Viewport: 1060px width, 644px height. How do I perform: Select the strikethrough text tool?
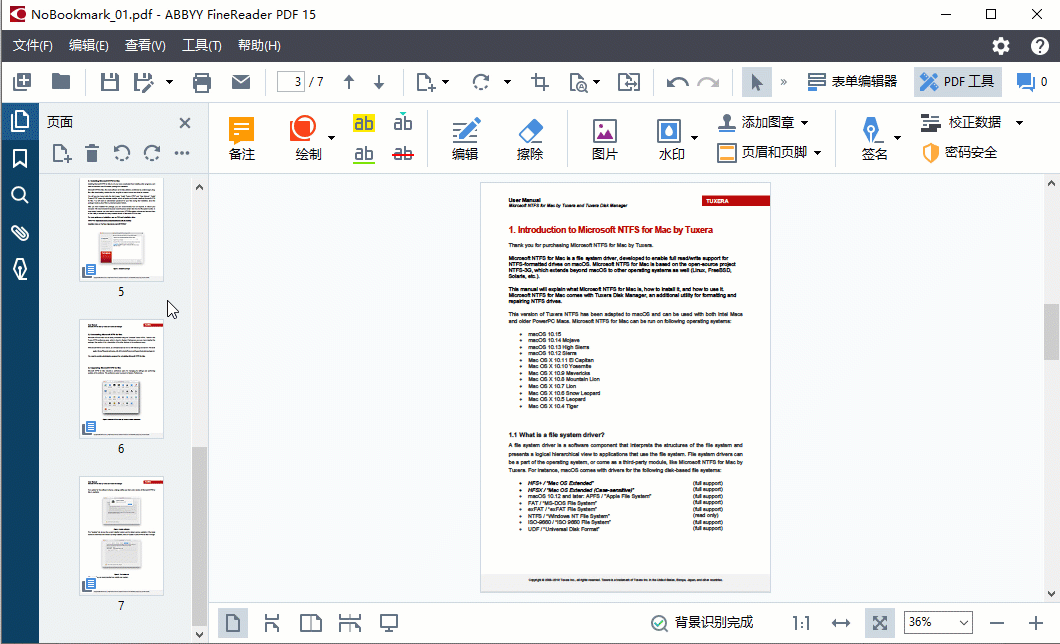pyautogui.click(x=403, y=153)
